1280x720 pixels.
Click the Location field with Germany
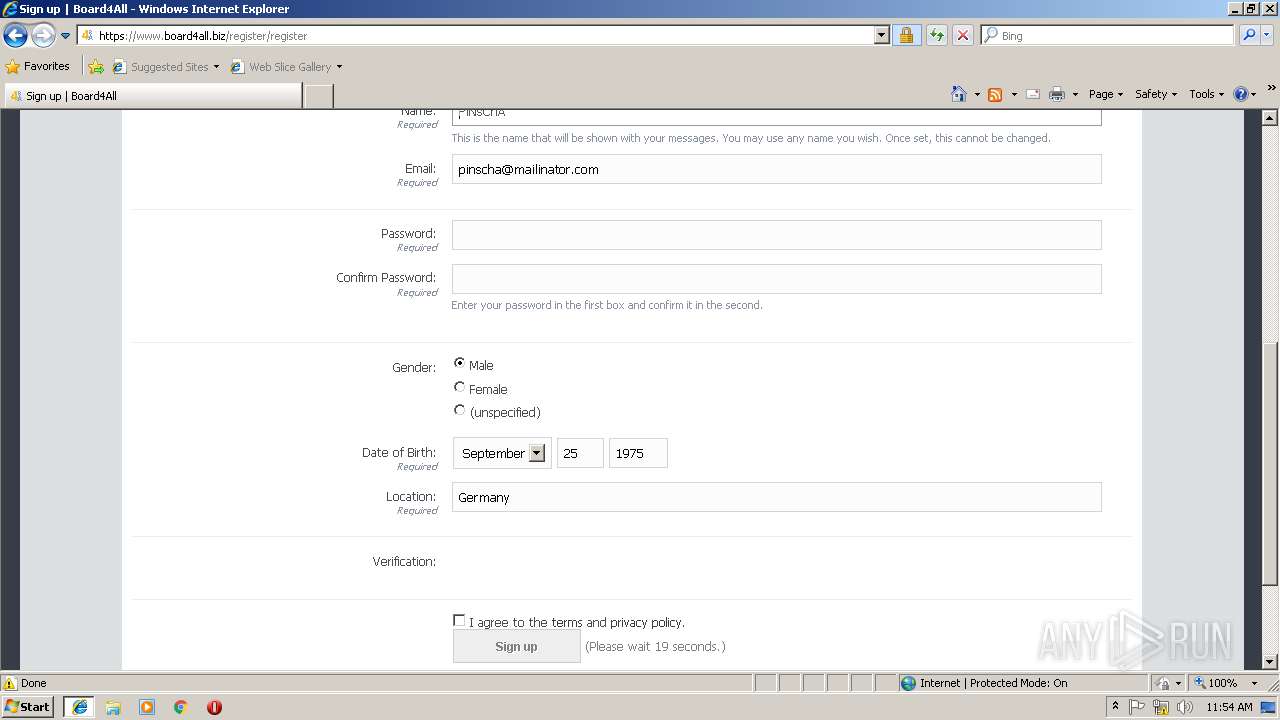776,497
